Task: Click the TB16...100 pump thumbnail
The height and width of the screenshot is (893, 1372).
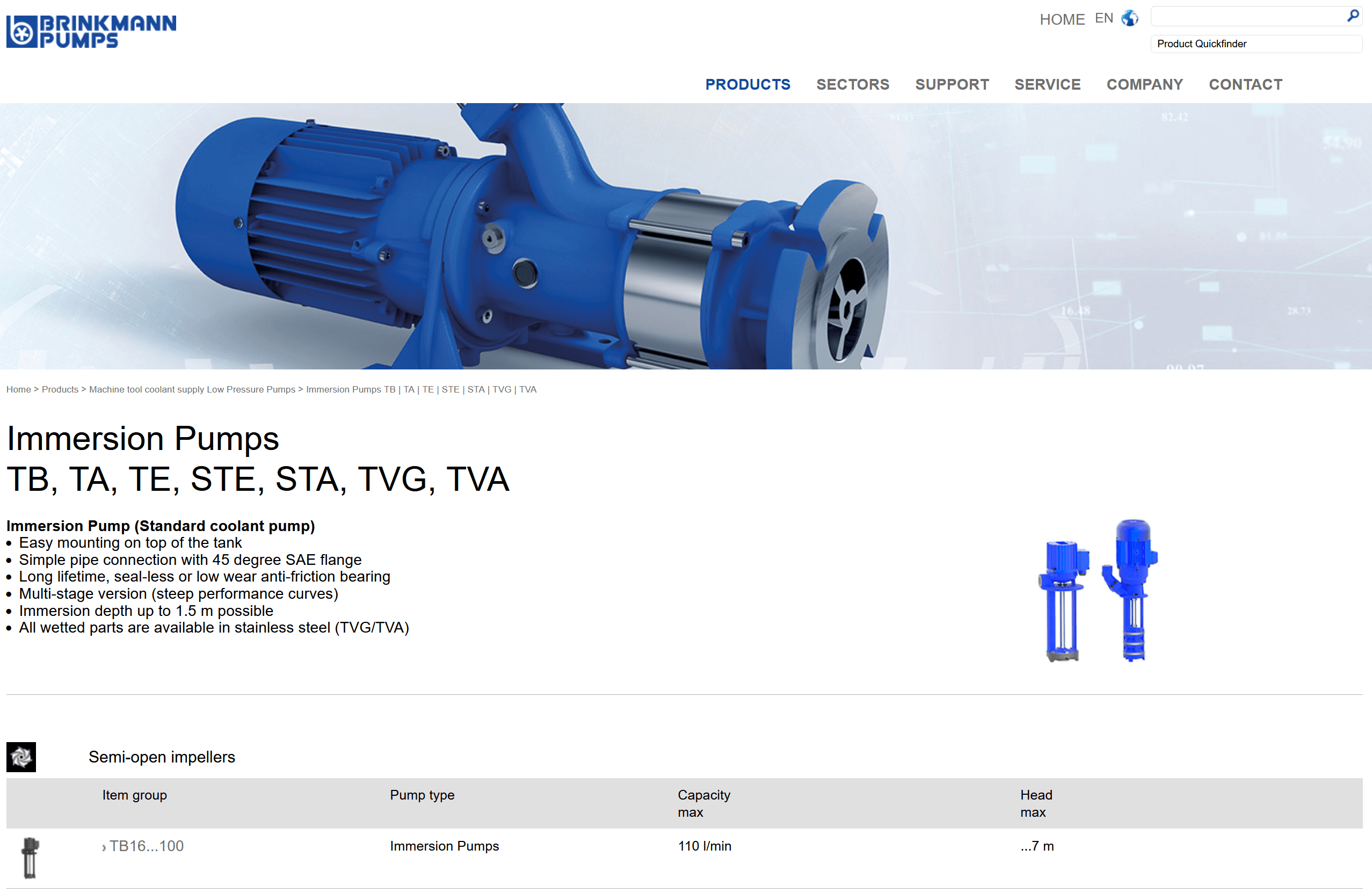Action: (x=30, y=858)
